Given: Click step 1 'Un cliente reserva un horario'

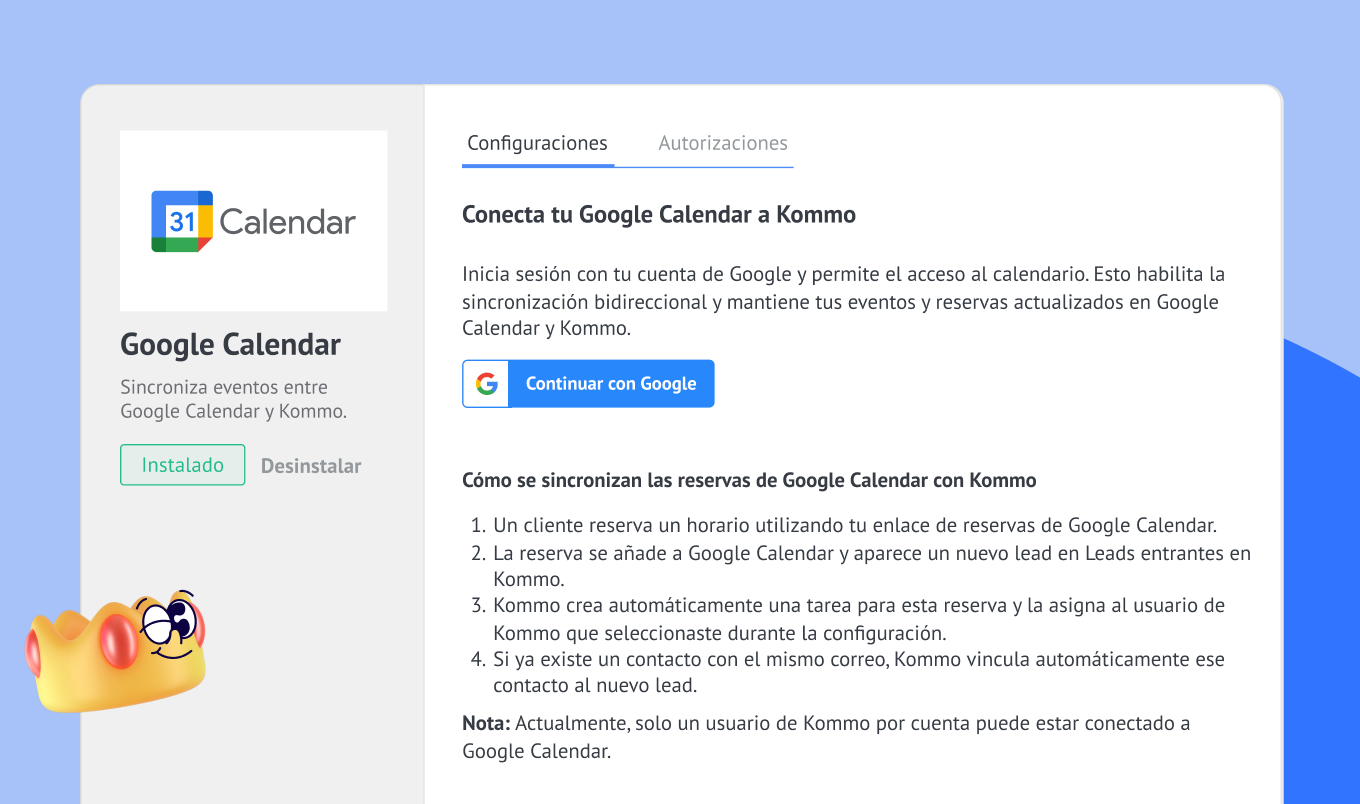Looking at the screenshot, I should (854, 526).
